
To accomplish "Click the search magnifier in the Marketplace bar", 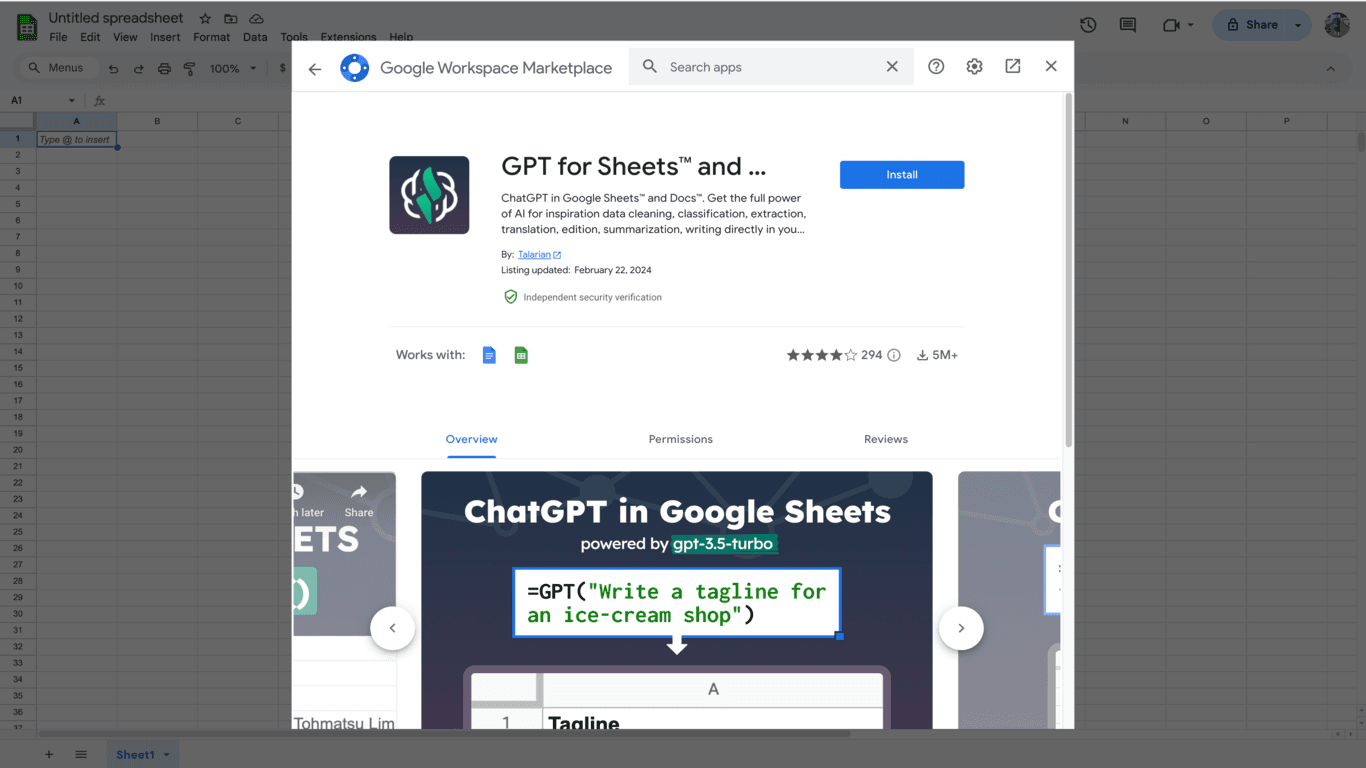I will tap(650, 66).
